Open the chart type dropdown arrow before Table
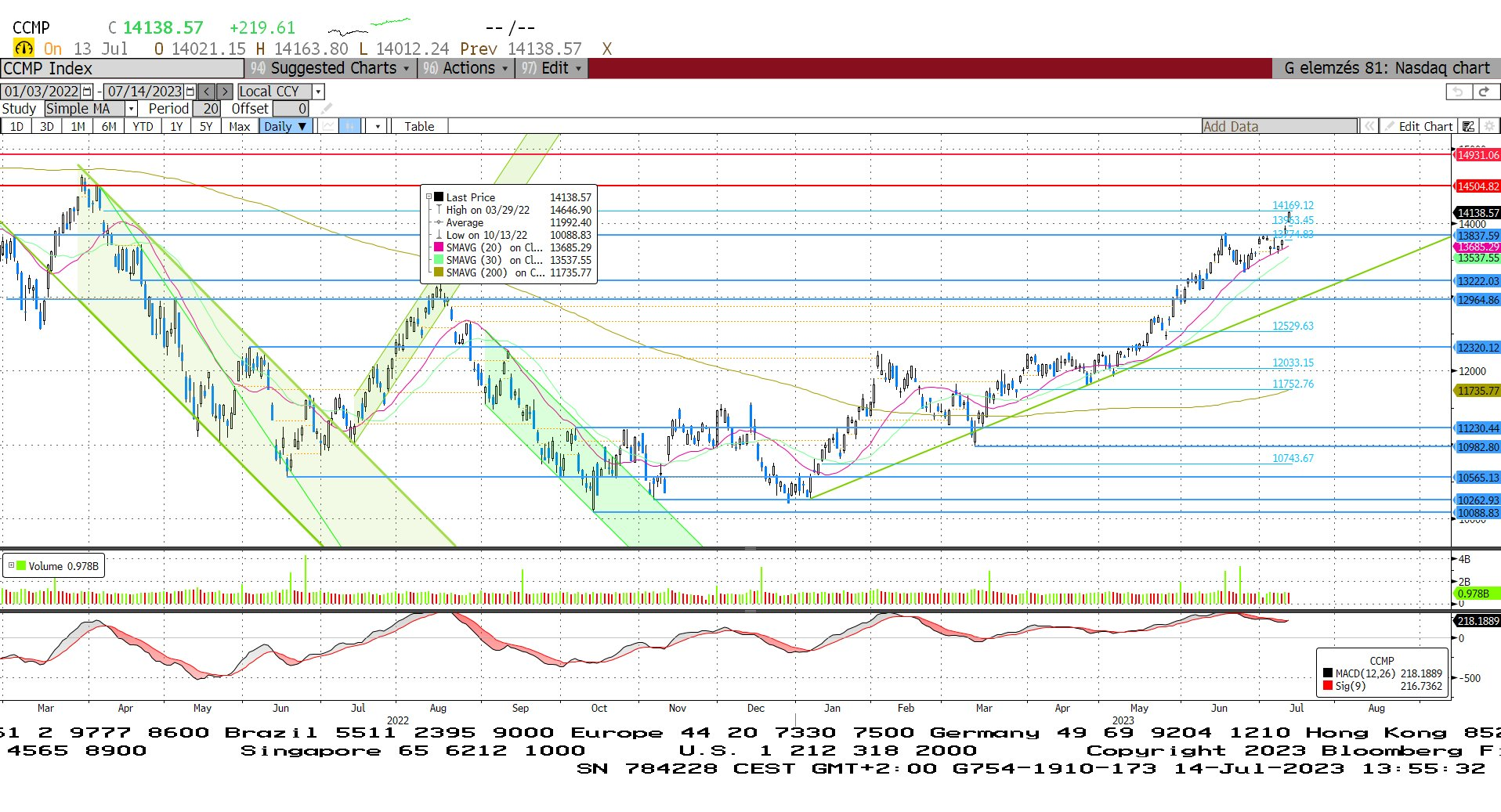This screenshot has width=1501, height=812. (378, 126)
